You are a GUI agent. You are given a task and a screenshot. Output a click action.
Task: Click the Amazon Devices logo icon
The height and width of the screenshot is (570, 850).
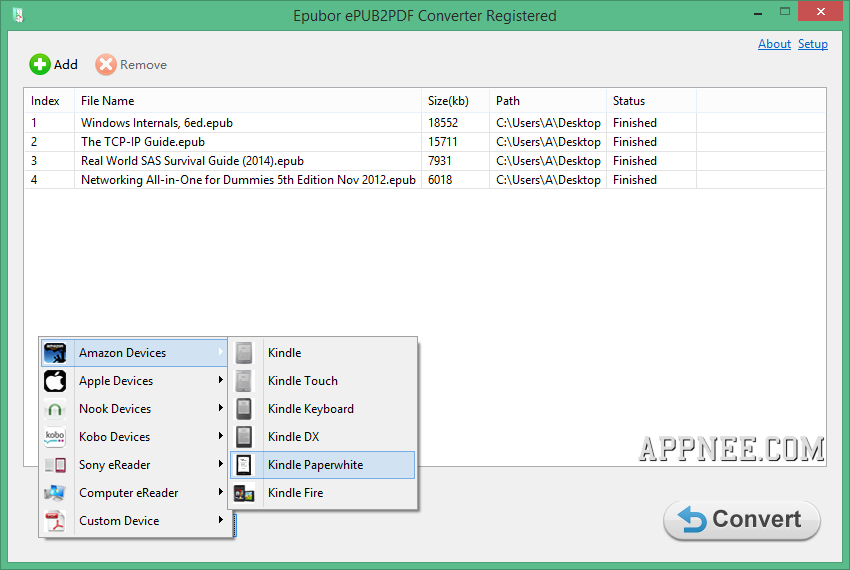coord(55,353)
